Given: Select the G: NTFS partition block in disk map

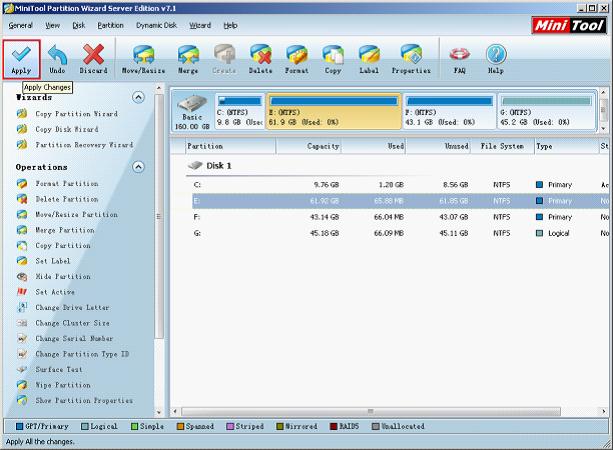Looking at the screenshot, I should [x=546, y=111].
